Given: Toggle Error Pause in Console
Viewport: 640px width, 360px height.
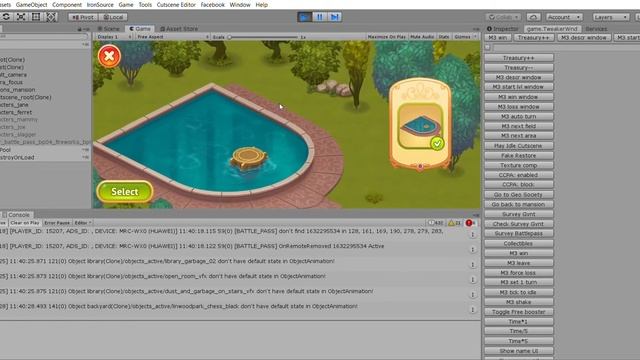Looking at the screenshot, I should [57, 223].
